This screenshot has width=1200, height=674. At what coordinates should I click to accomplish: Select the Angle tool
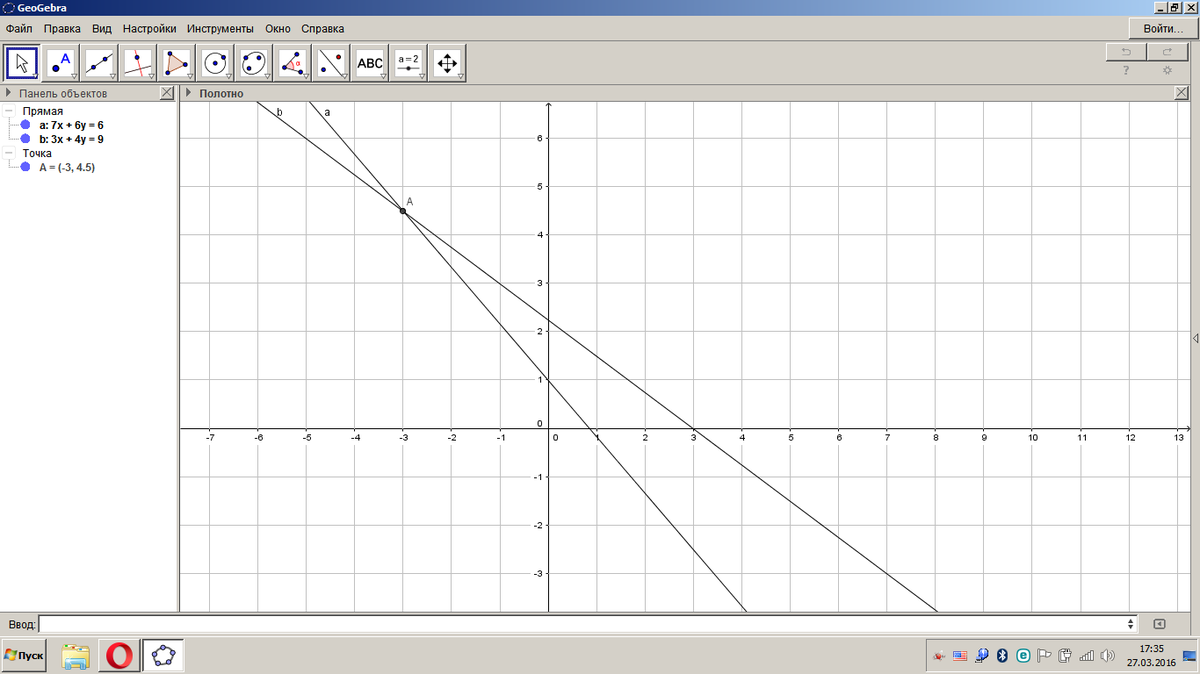pyautogui.click(x=292, y=63)
